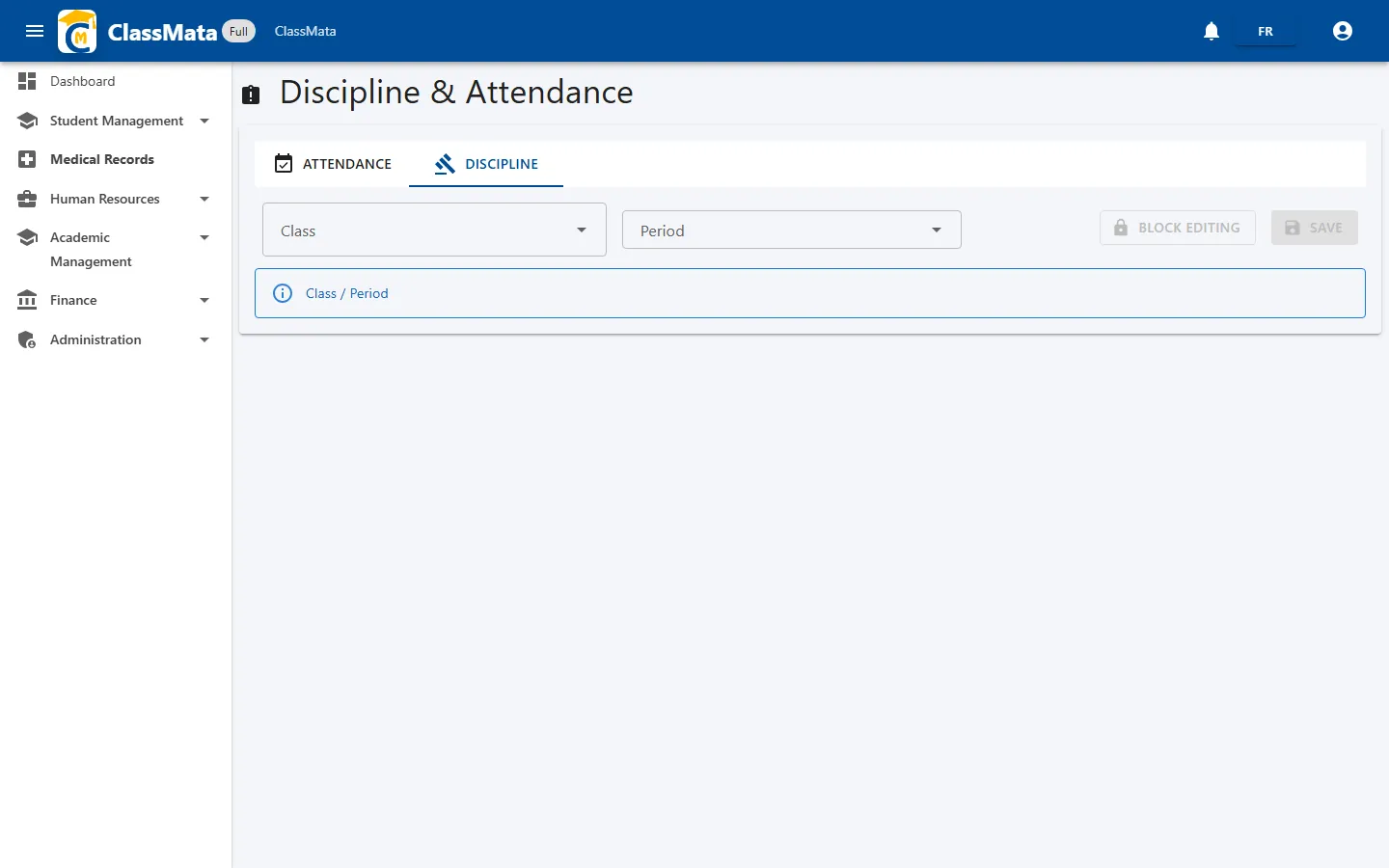This screenshot has height=868, width=1389.
Task: Open Finance menu item
Action: (116, 300)
